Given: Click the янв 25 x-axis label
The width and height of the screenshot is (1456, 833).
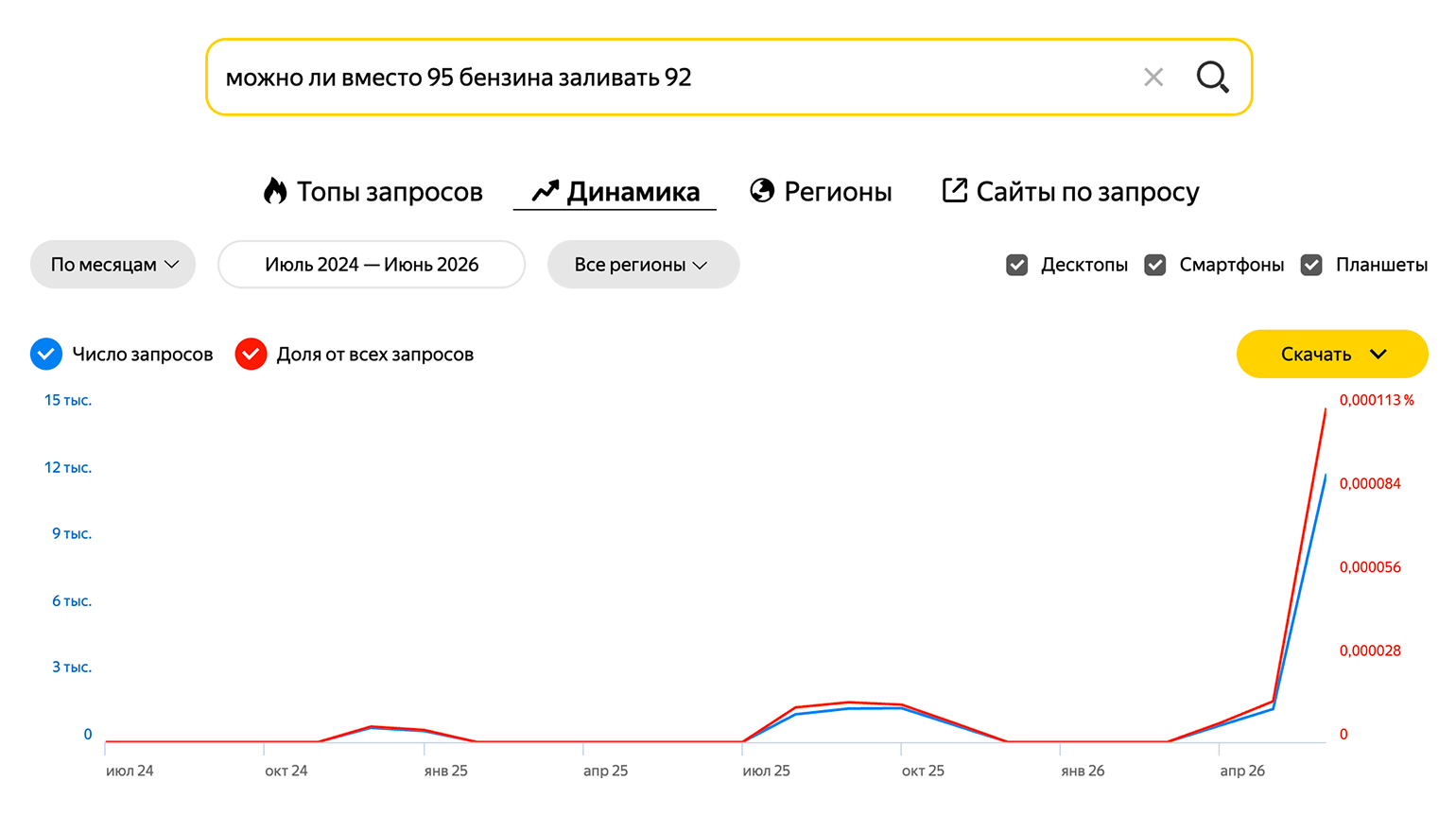Looking at the screenshot, I should click(x=446, y=771).
